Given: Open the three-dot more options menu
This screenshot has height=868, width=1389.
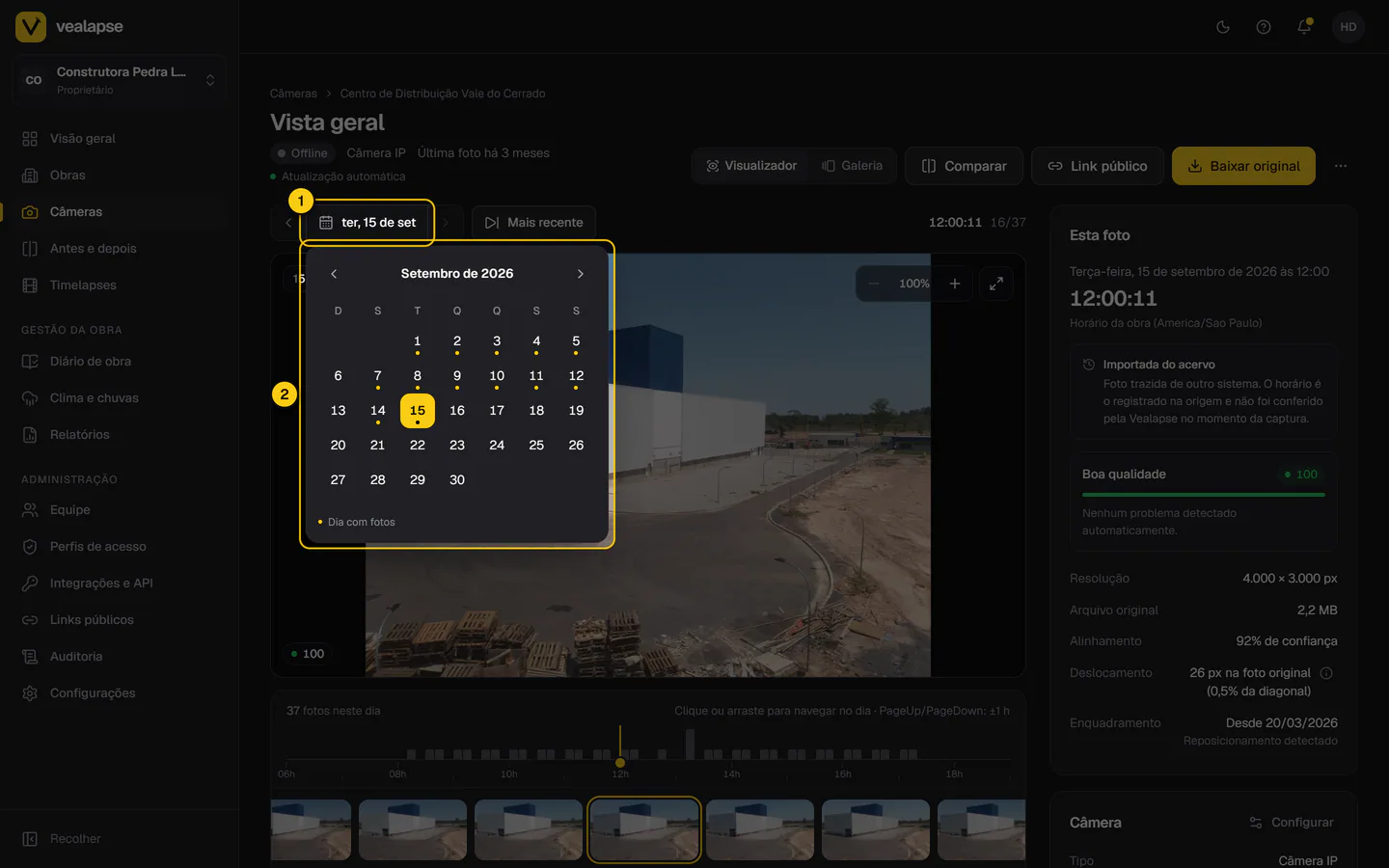Looking at the screenshot, I should coord(1341,166).
